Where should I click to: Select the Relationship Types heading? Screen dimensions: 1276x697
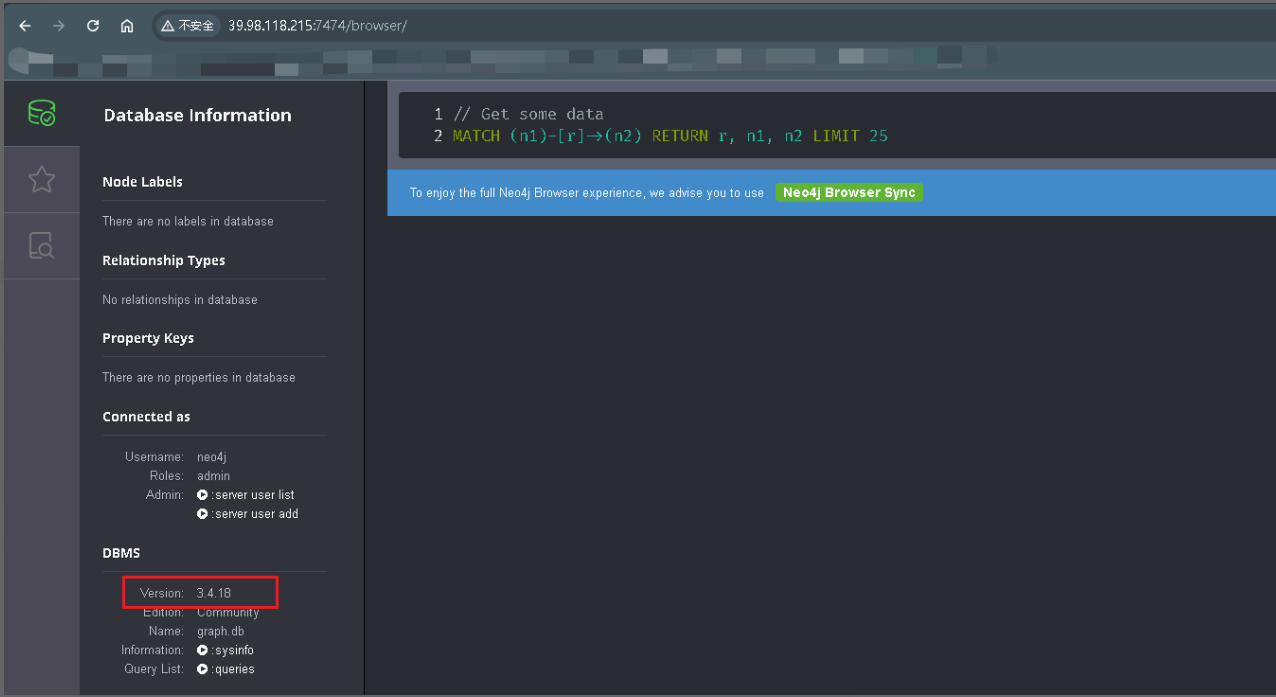(164, 260)
